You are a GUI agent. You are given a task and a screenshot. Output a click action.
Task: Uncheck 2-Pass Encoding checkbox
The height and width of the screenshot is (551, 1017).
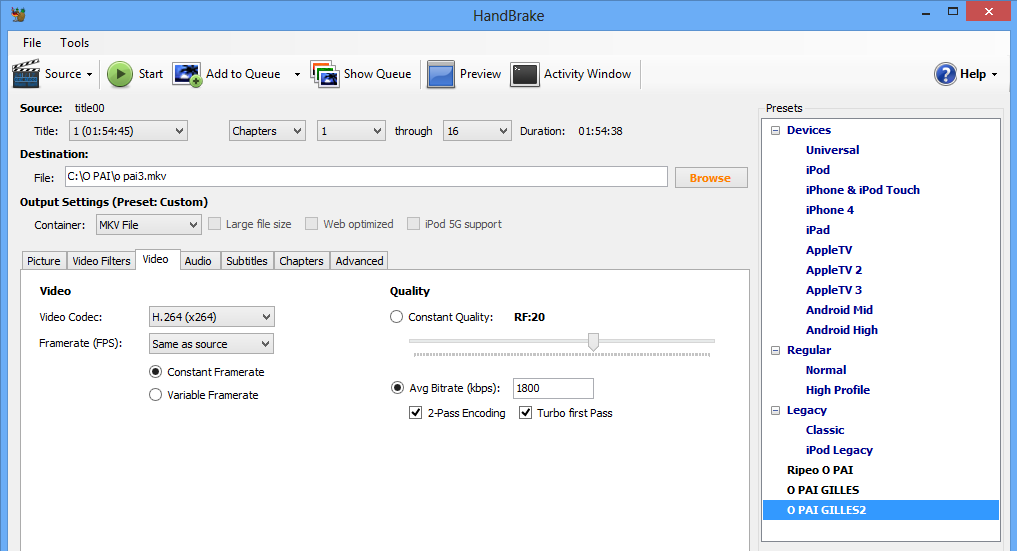click(416, 413)
